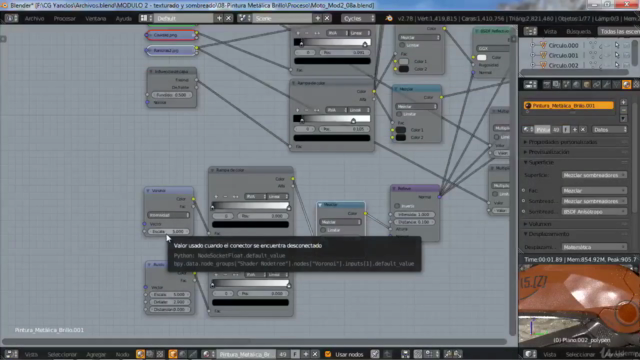Remove the material slot with minus button
This screenshot has height=360, width=640.
(x=623, y=110)
